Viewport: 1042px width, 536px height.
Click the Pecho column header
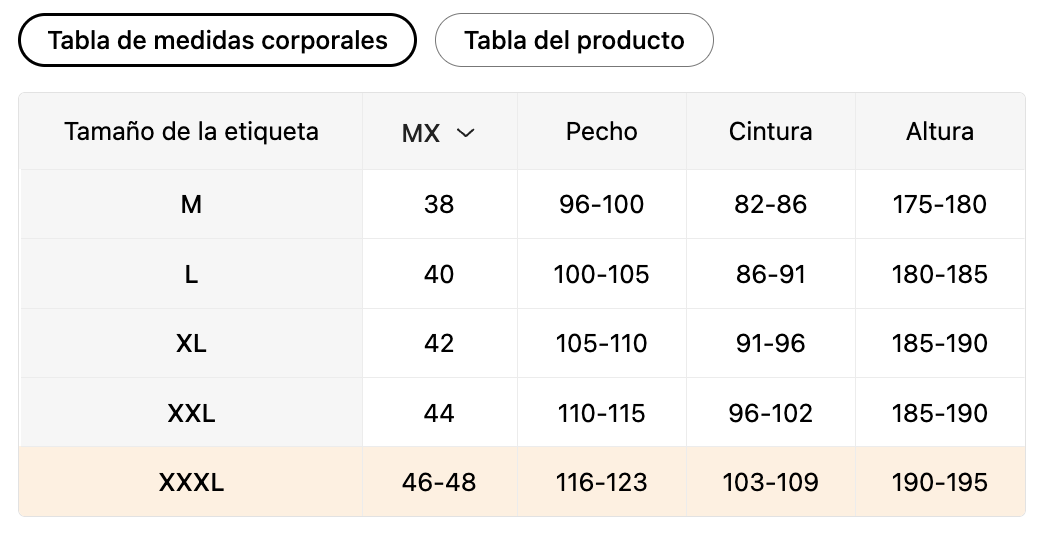coord(601,131)
